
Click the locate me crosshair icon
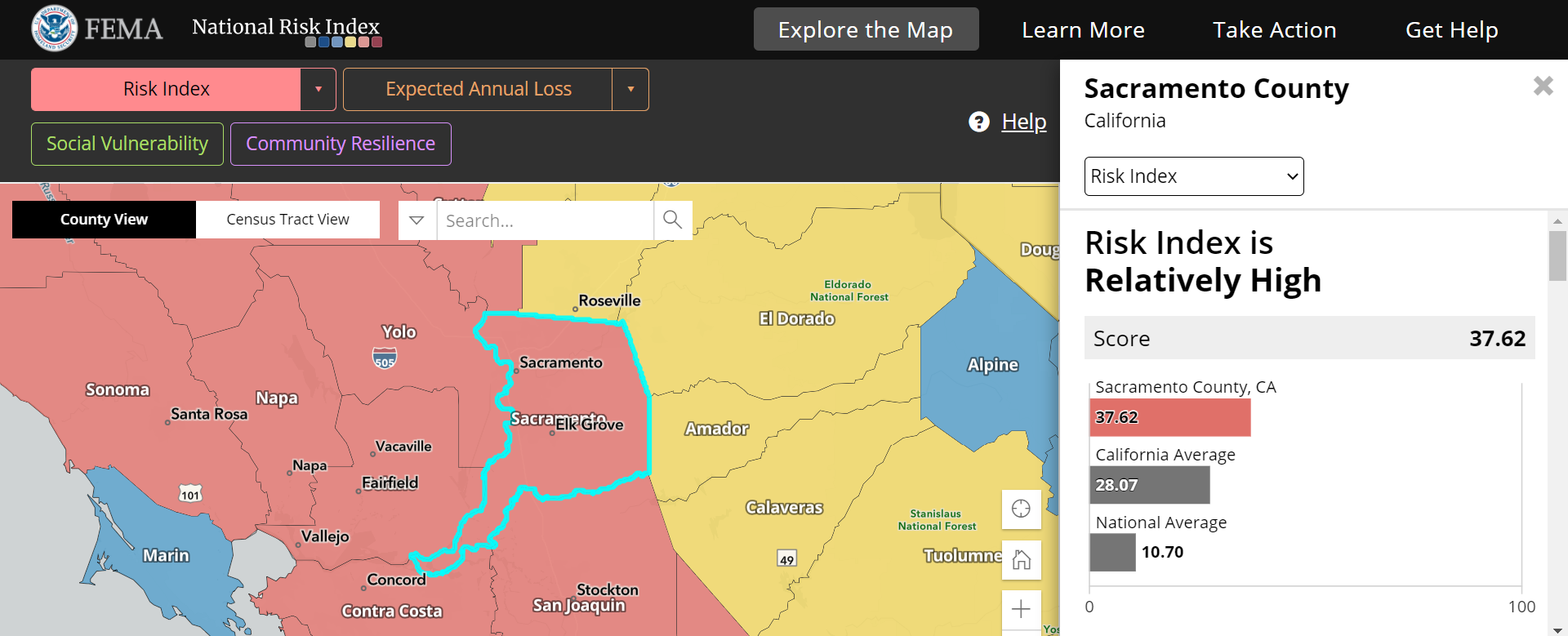(1021, 509)
